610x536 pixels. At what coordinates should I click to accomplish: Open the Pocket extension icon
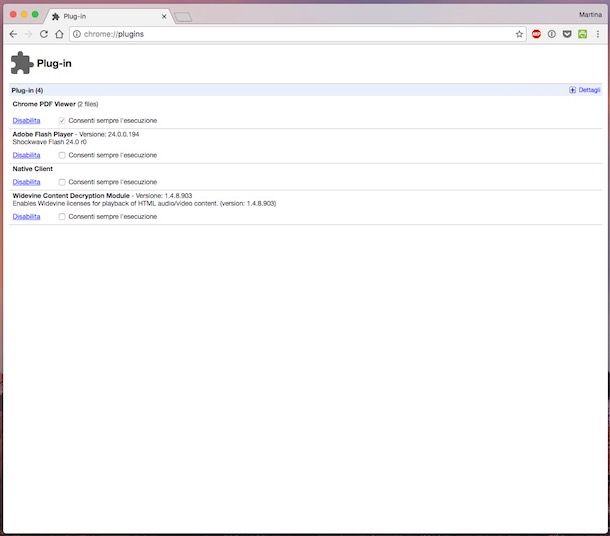567,34
